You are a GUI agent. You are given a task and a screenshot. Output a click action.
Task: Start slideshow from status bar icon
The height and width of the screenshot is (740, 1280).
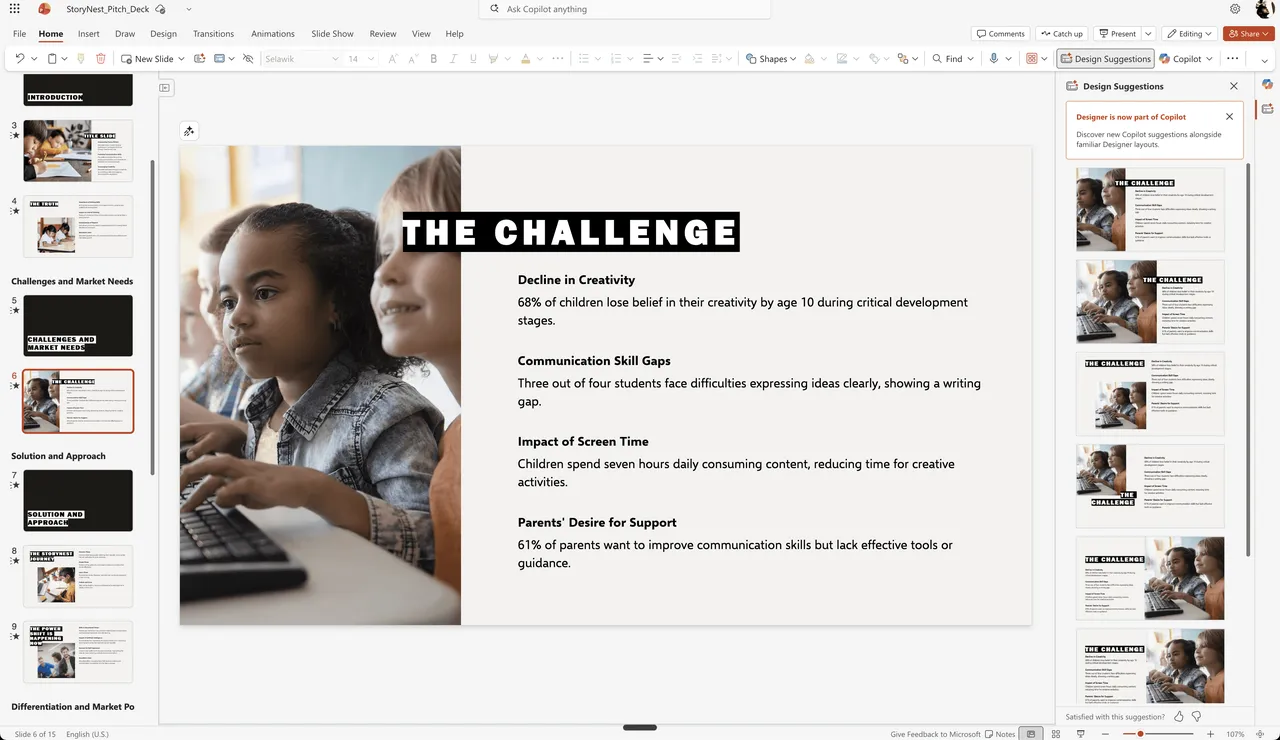pos(1080,734)
